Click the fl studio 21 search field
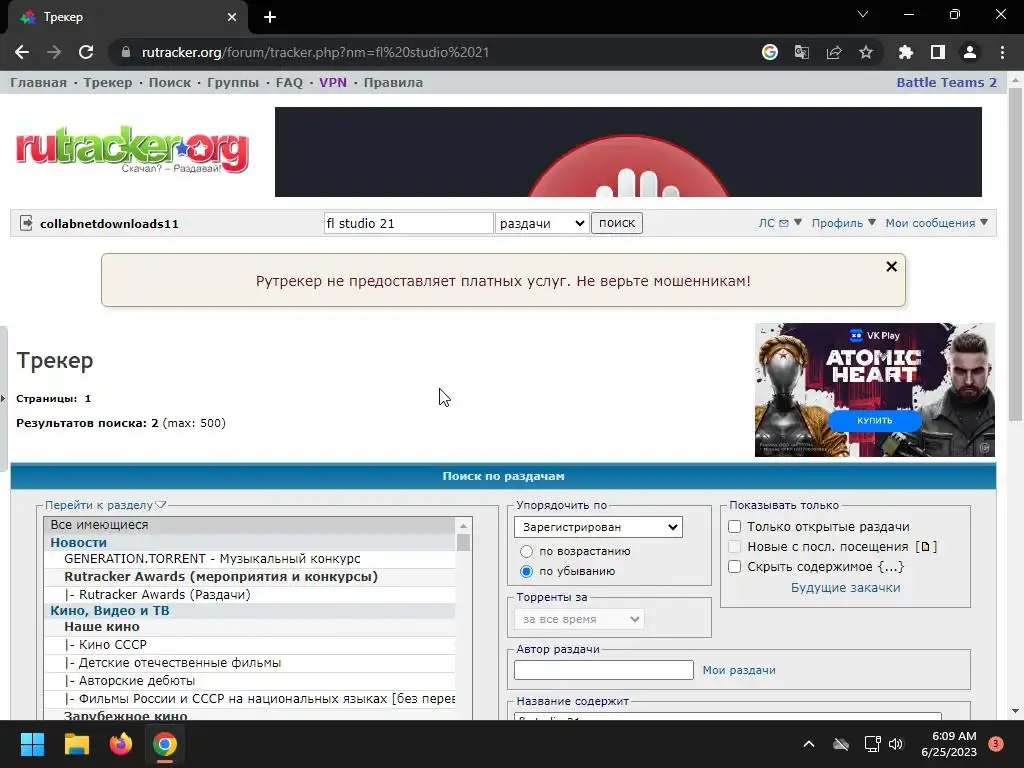Viewport: 1024px width, 768px height. coord(408,223)
